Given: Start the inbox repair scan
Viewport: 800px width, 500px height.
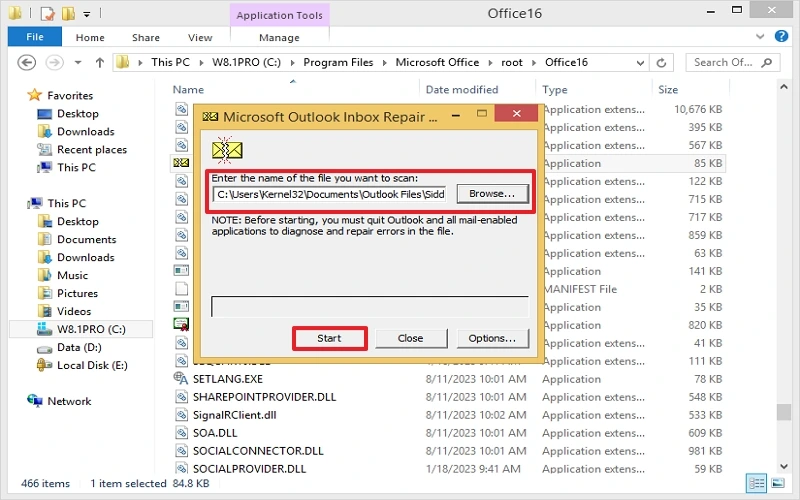Looking at the screenshot, I should (x=330, y=338).
